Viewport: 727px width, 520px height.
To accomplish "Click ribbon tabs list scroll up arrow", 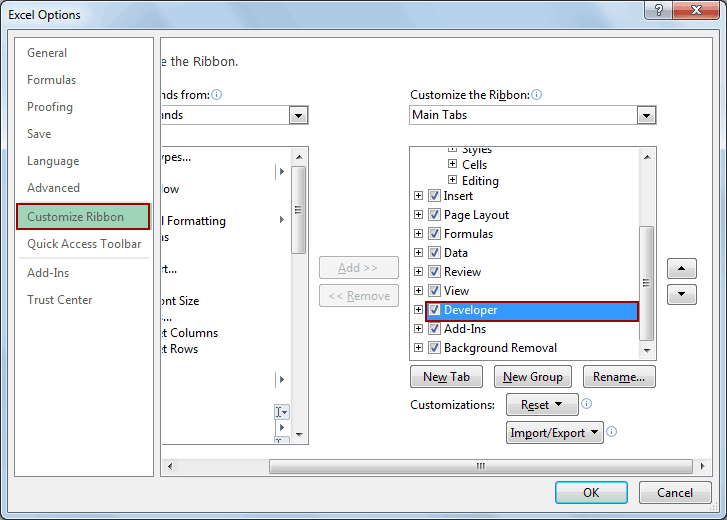I will [647, 157].
